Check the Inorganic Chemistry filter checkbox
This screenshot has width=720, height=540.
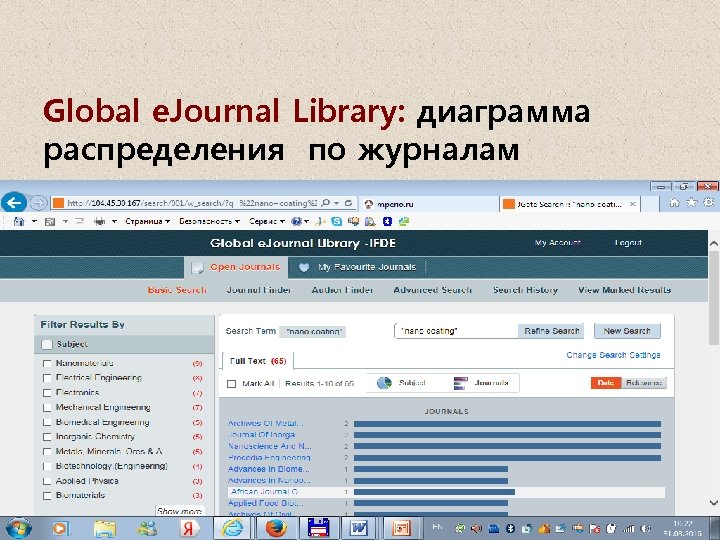pyautogui.click(x=47, y=437)
